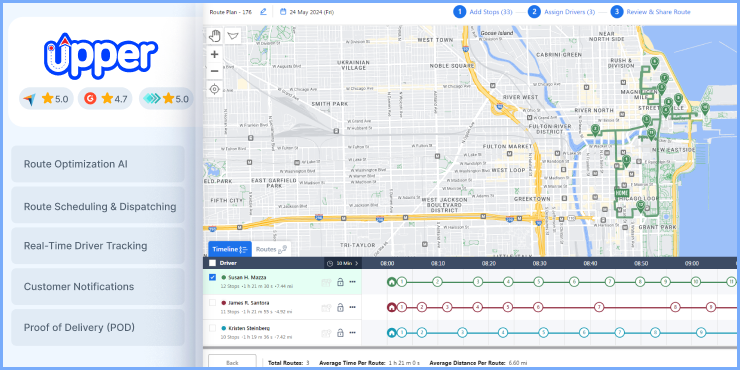Viewport: 740px width, 370px height.
Task: Click the 09:00 time label in timeline header
Action: tap(692, 263)
